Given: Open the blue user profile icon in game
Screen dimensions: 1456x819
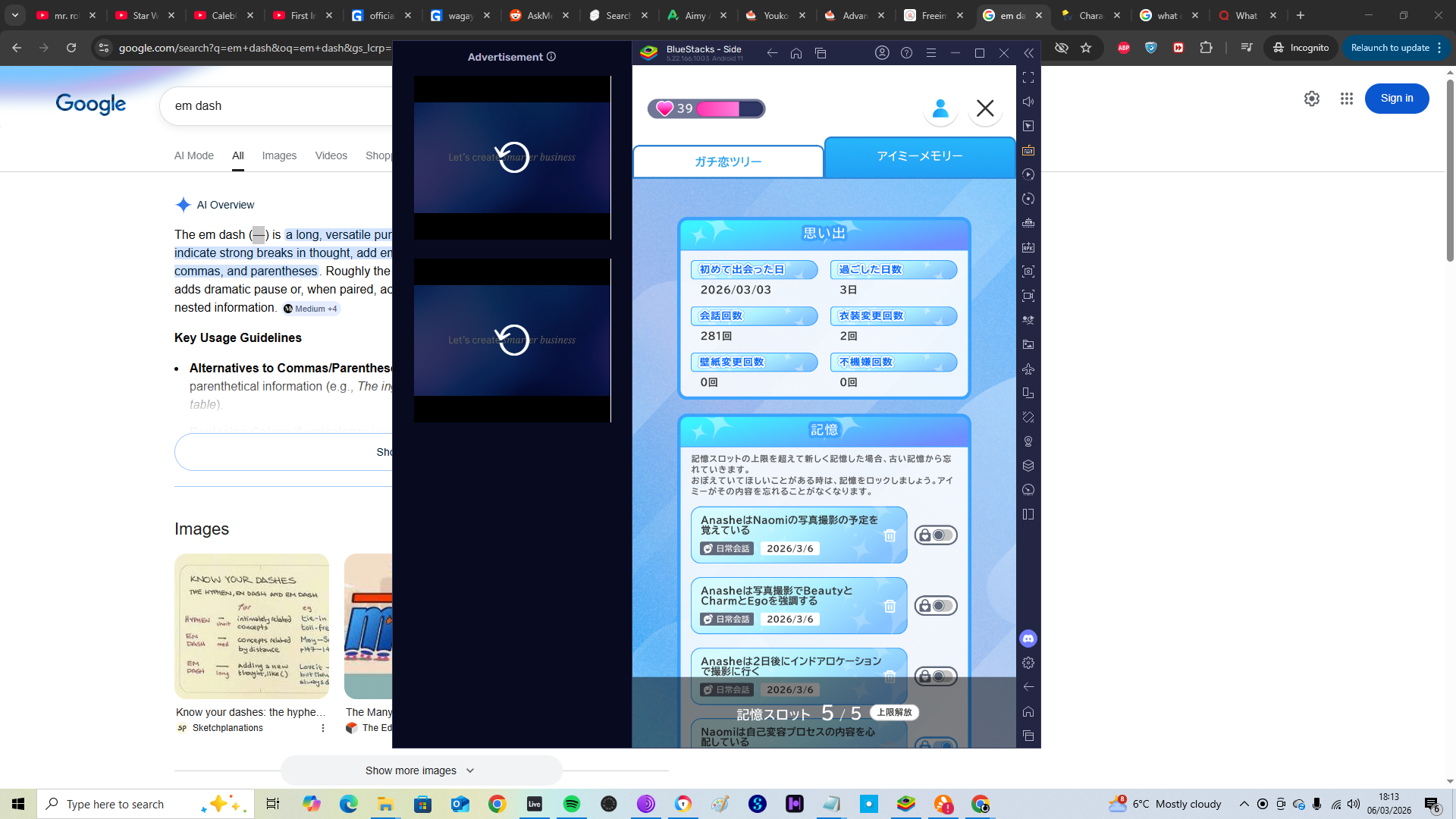Looking at the screenshot, I should (x=940, y=108).
